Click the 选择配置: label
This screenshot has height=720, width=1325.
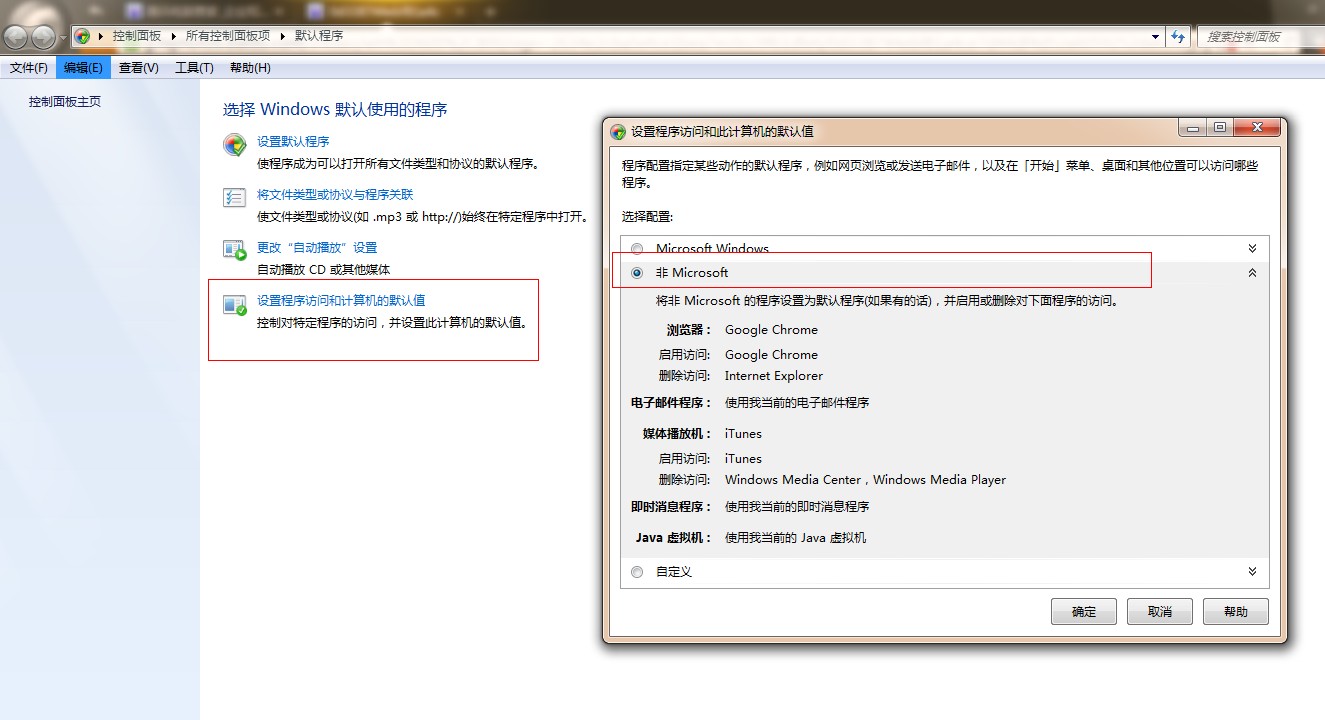(x=647, y=216)
